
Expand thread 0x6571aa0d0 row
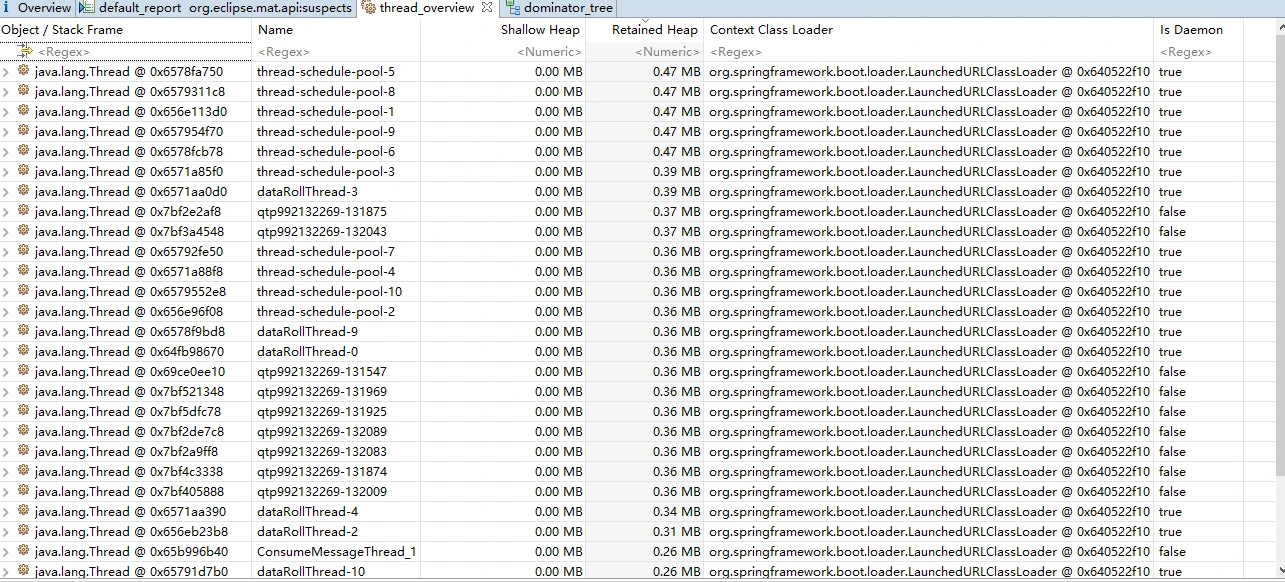point(6,192)
